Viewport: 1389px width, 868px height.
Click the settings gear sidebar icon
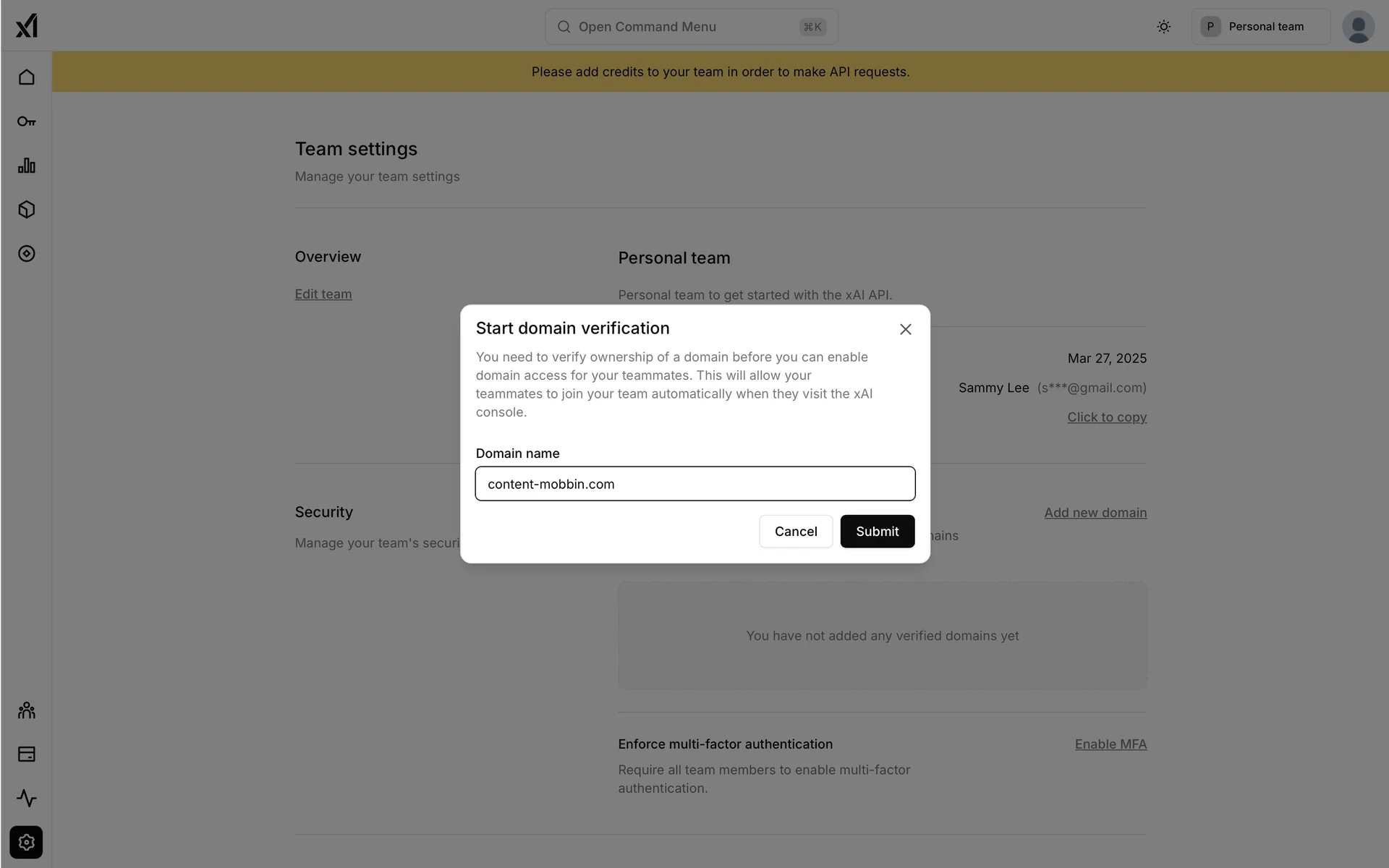(27, 843)
